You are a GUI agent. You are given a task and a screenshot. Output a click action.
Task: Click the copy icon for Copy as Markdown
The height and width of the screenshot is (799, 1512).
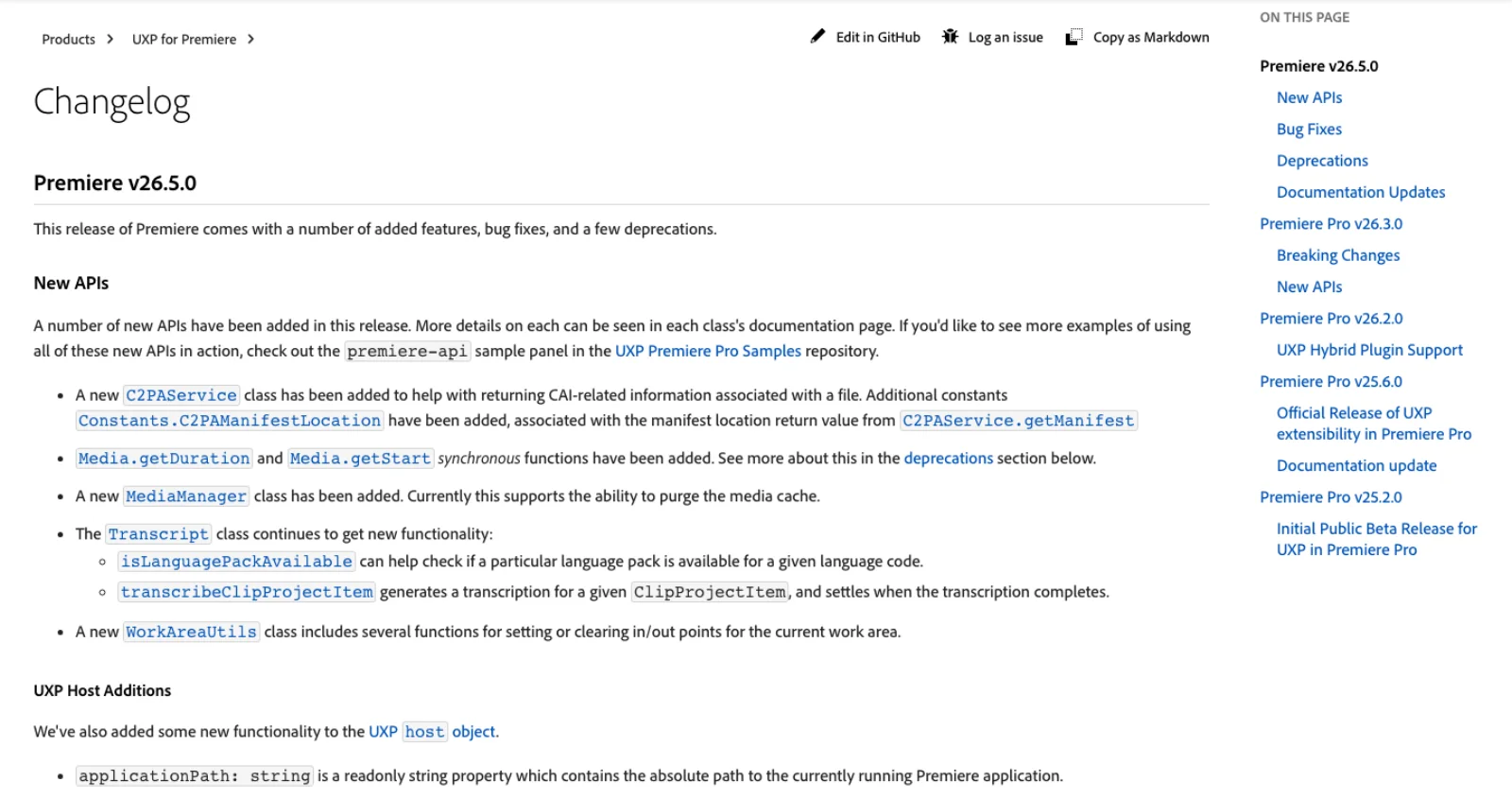tap(1074, 37)
